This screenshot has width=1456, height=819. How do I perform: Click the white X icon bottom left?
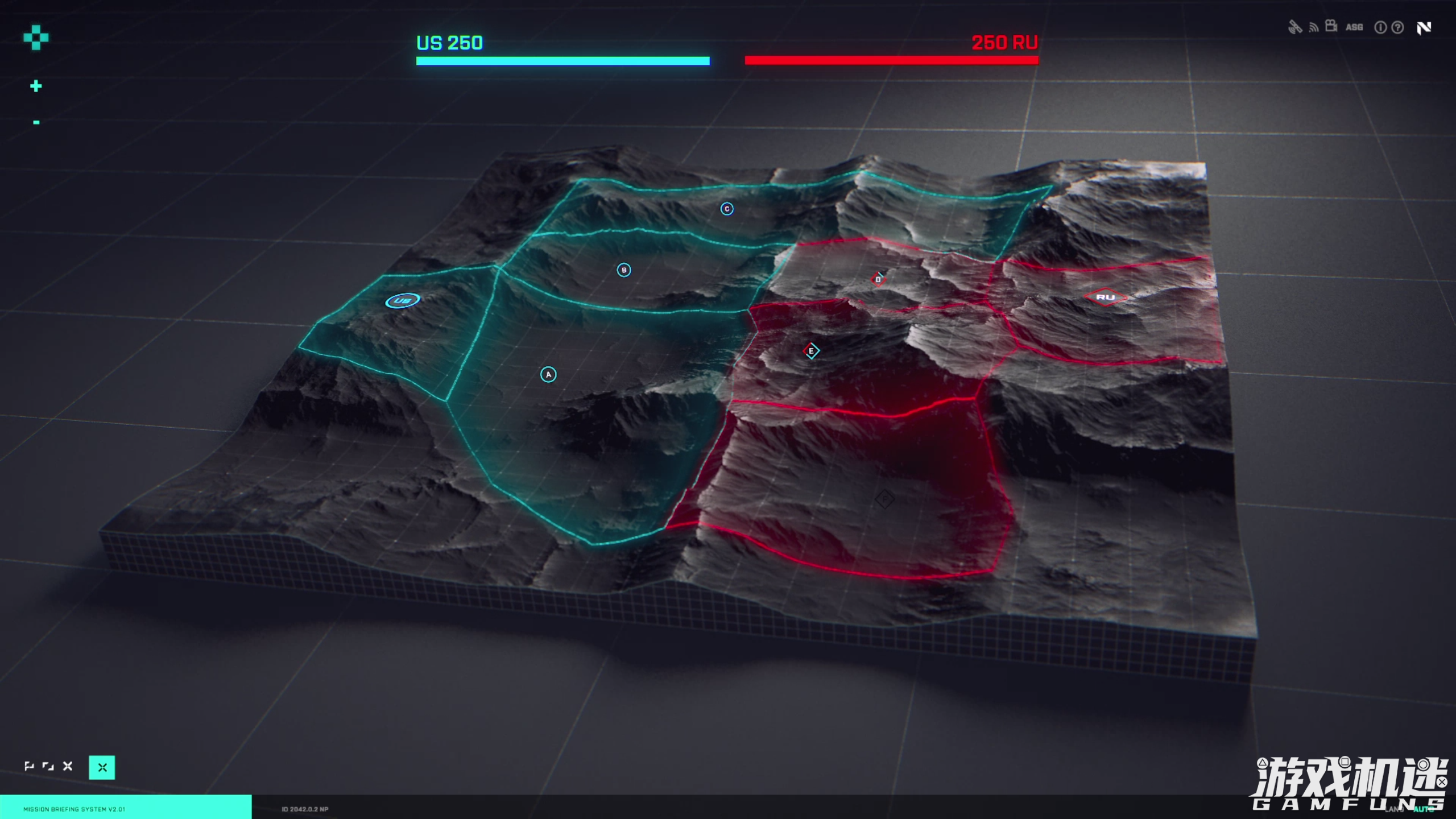coord(68,766)
